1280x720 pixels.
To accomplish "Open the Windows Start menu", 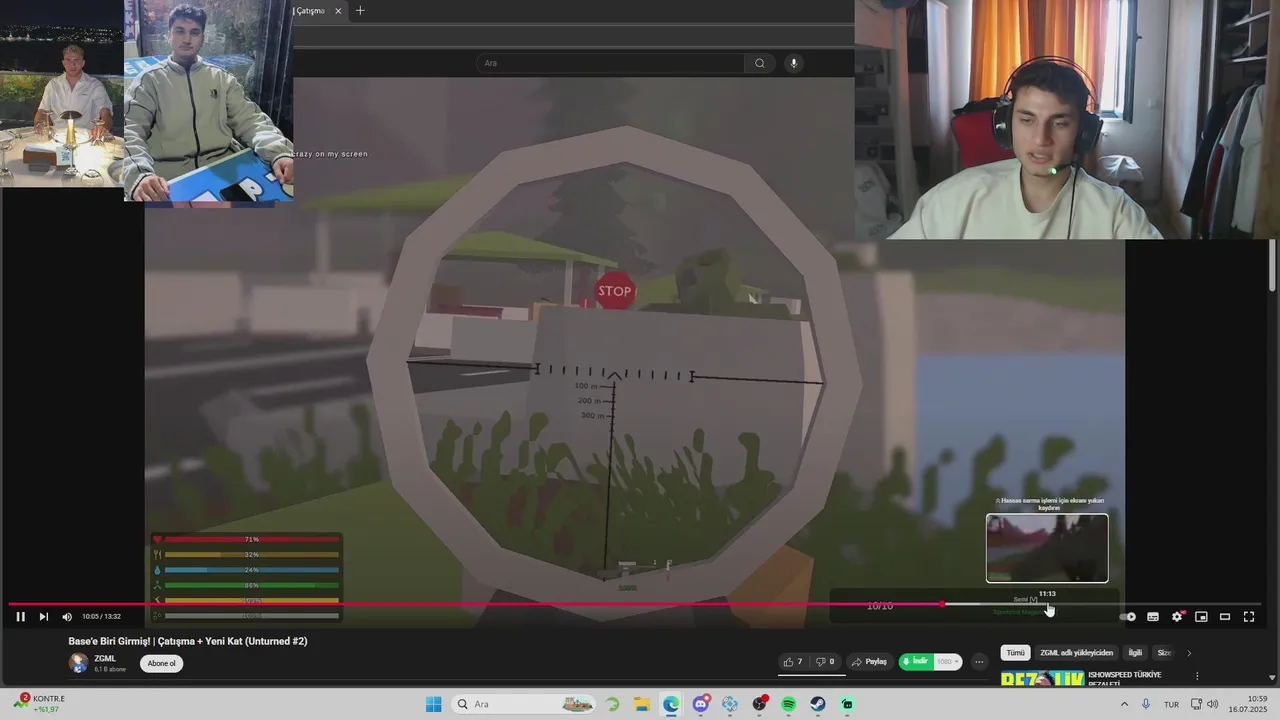I will [x=433, y=704].
